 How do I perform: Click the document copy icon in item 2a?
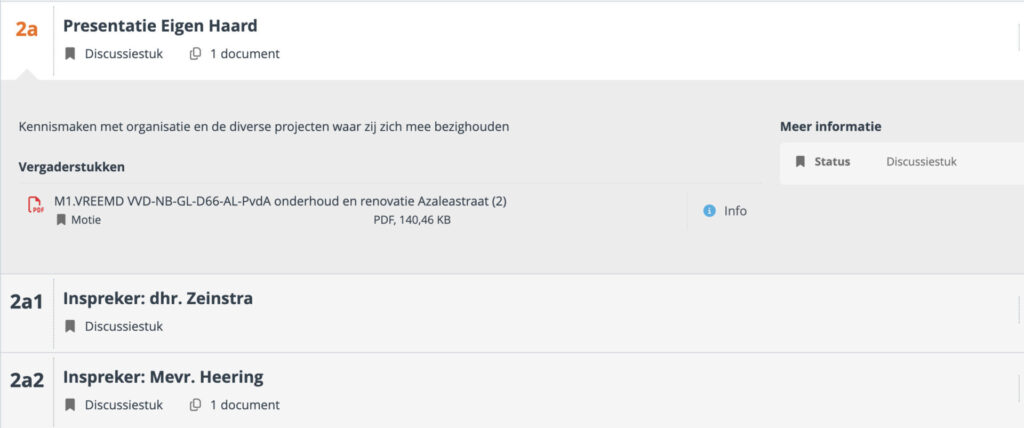196,54
